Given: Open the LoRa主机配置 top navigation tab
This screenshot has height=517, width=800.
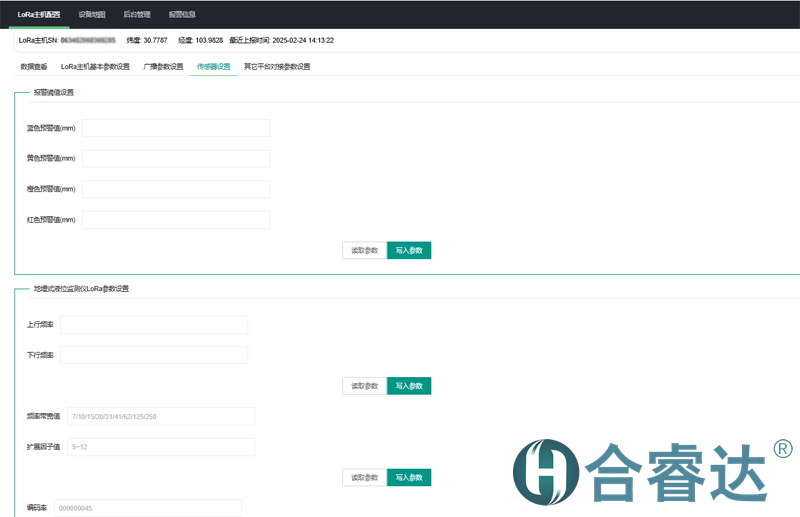Looking at the screenshot, I should pos(39,14).
